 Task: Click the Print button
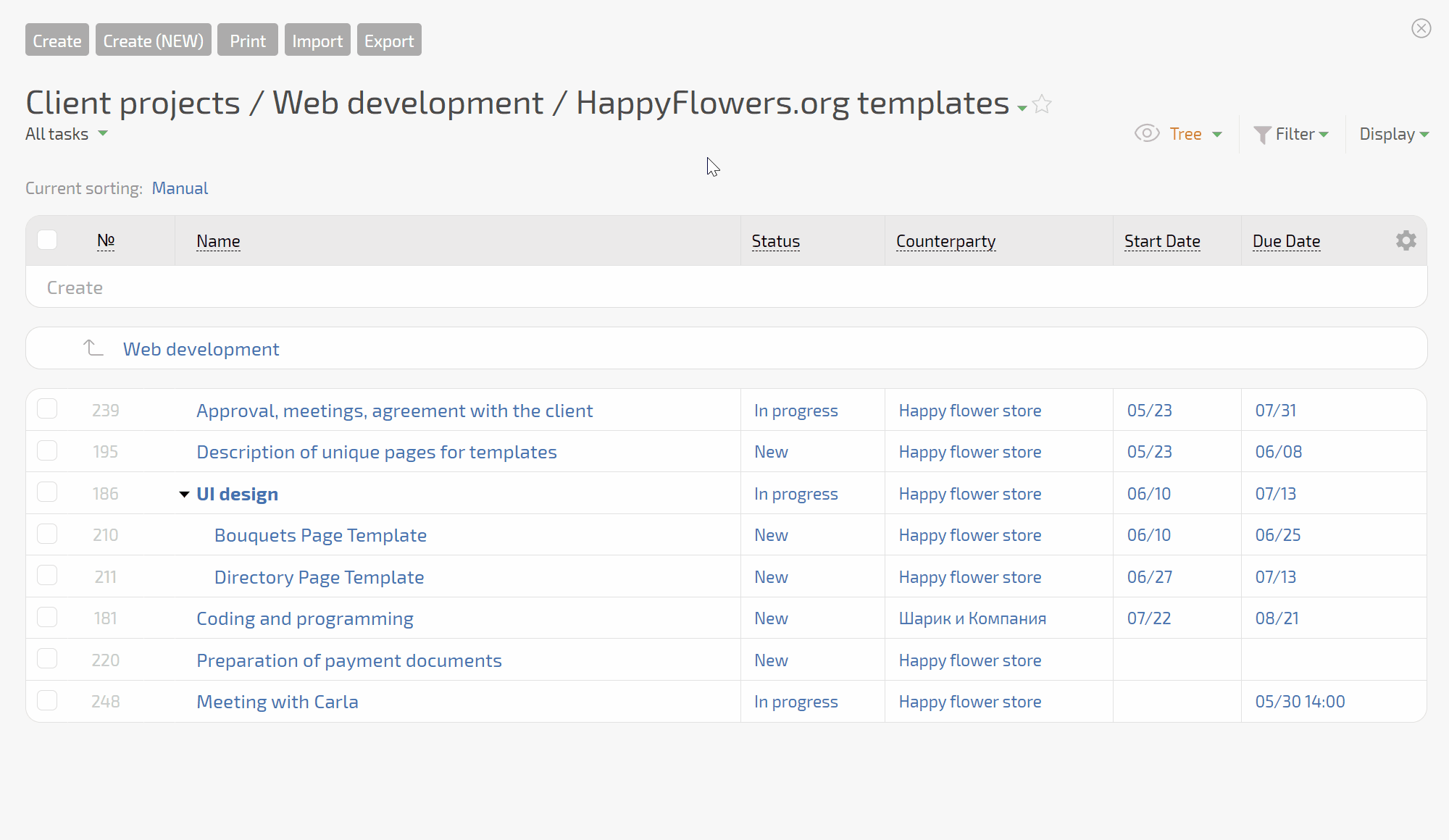247,40
